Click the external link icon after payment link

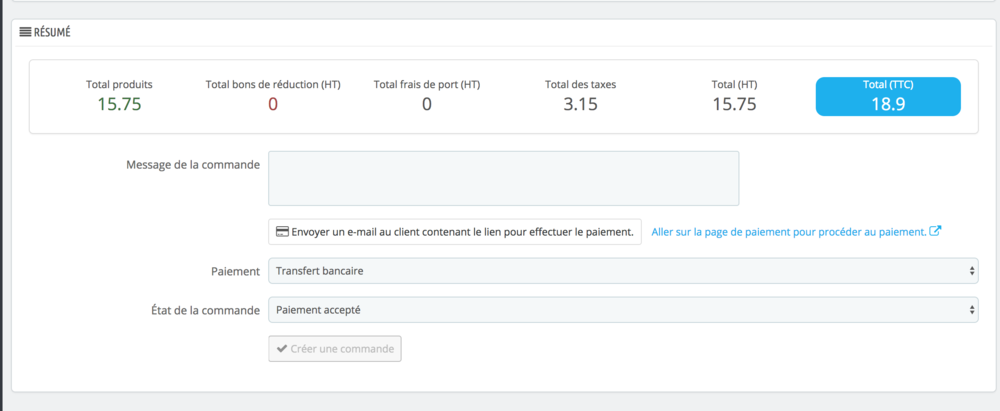click(936, 231)
